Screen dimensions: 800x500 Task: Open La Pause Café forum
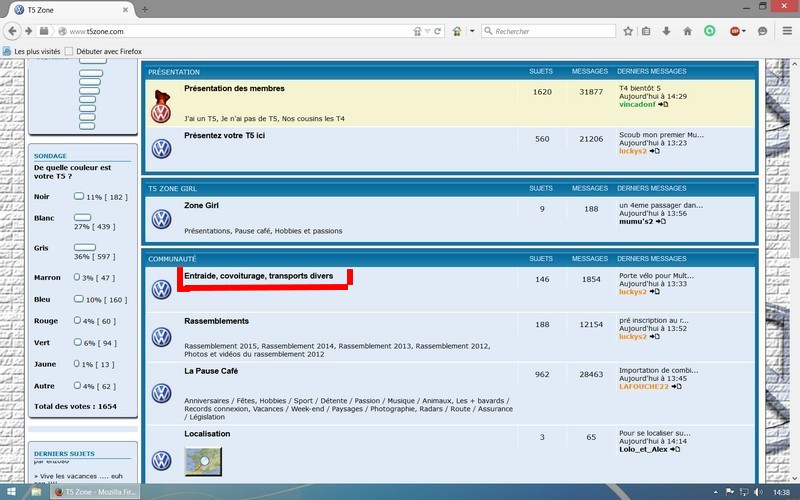[x=211, y=371]
